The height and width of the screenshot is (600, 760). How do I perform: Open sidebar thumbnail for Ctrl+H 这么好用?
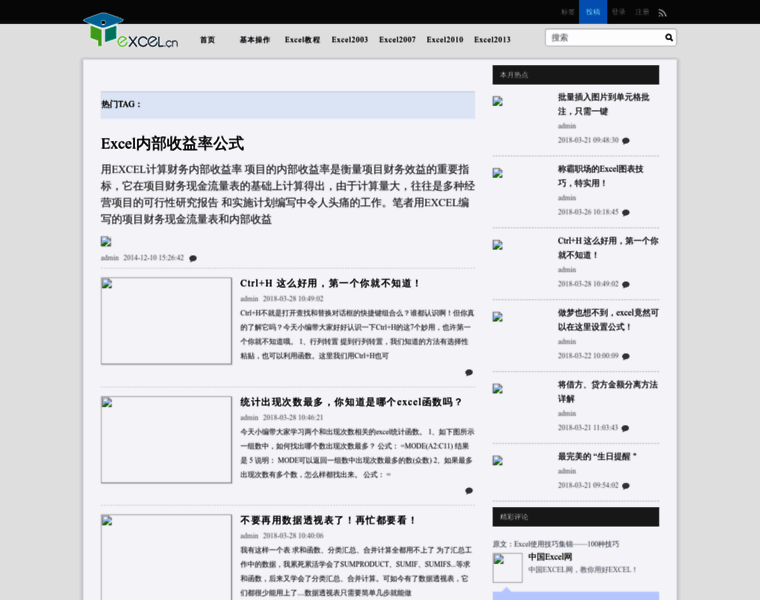(x=498, y=245)
